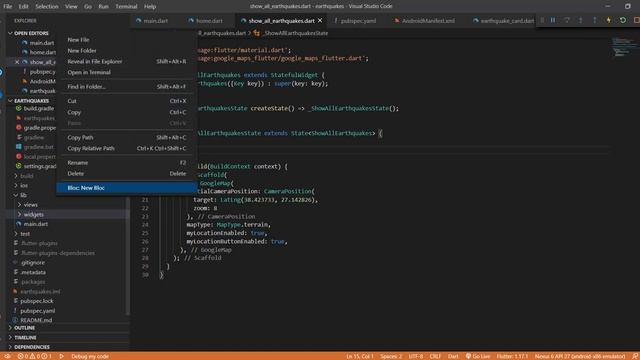The image size is (640, 360).
Task: Click UTF-8 encoding selector
Action: pyautogui.click(x=416, y=356)
